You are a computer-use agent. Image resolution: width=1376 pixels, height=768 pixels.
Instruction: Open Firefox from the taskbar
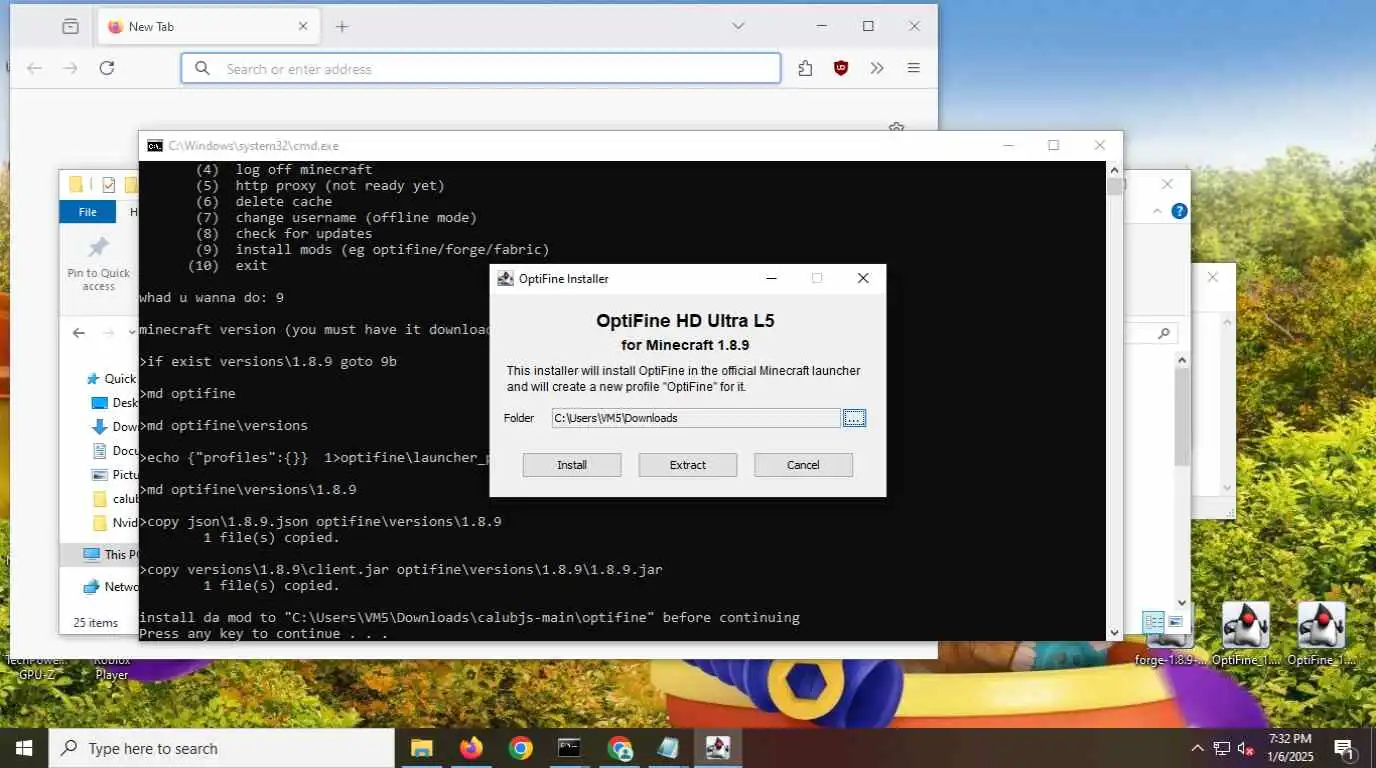471,748
